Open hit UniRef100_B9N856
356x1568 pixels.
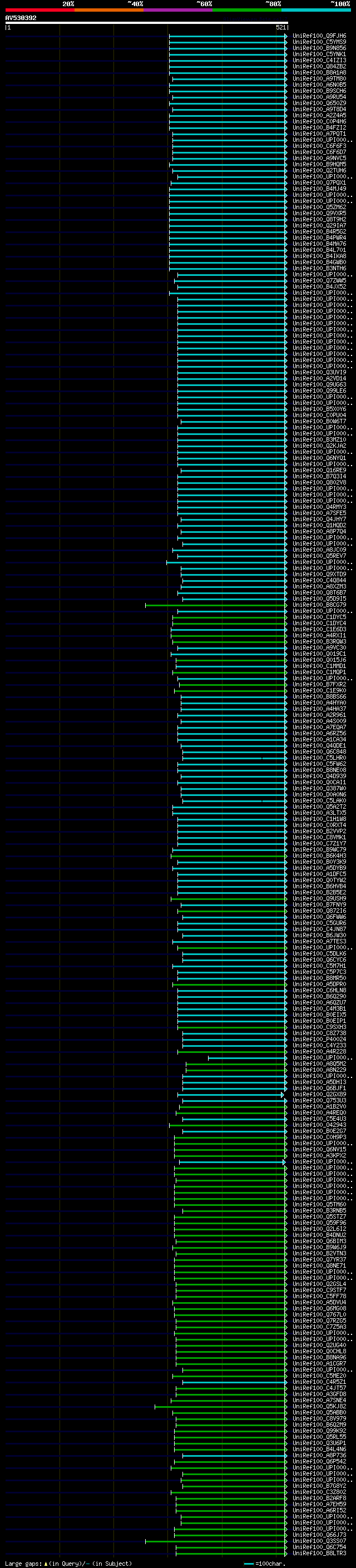[319, 48]
